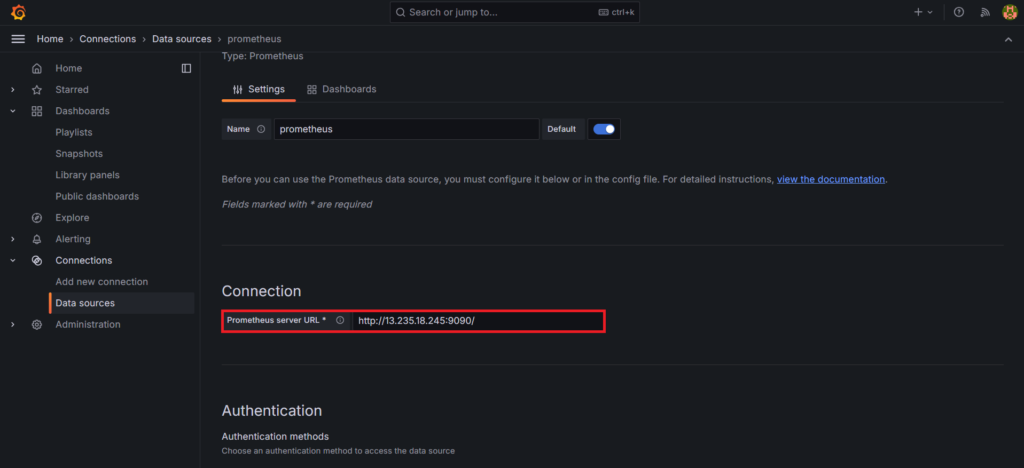
Task: Click the dock menu icon beside Home
Action: click(x=186, y=69)
